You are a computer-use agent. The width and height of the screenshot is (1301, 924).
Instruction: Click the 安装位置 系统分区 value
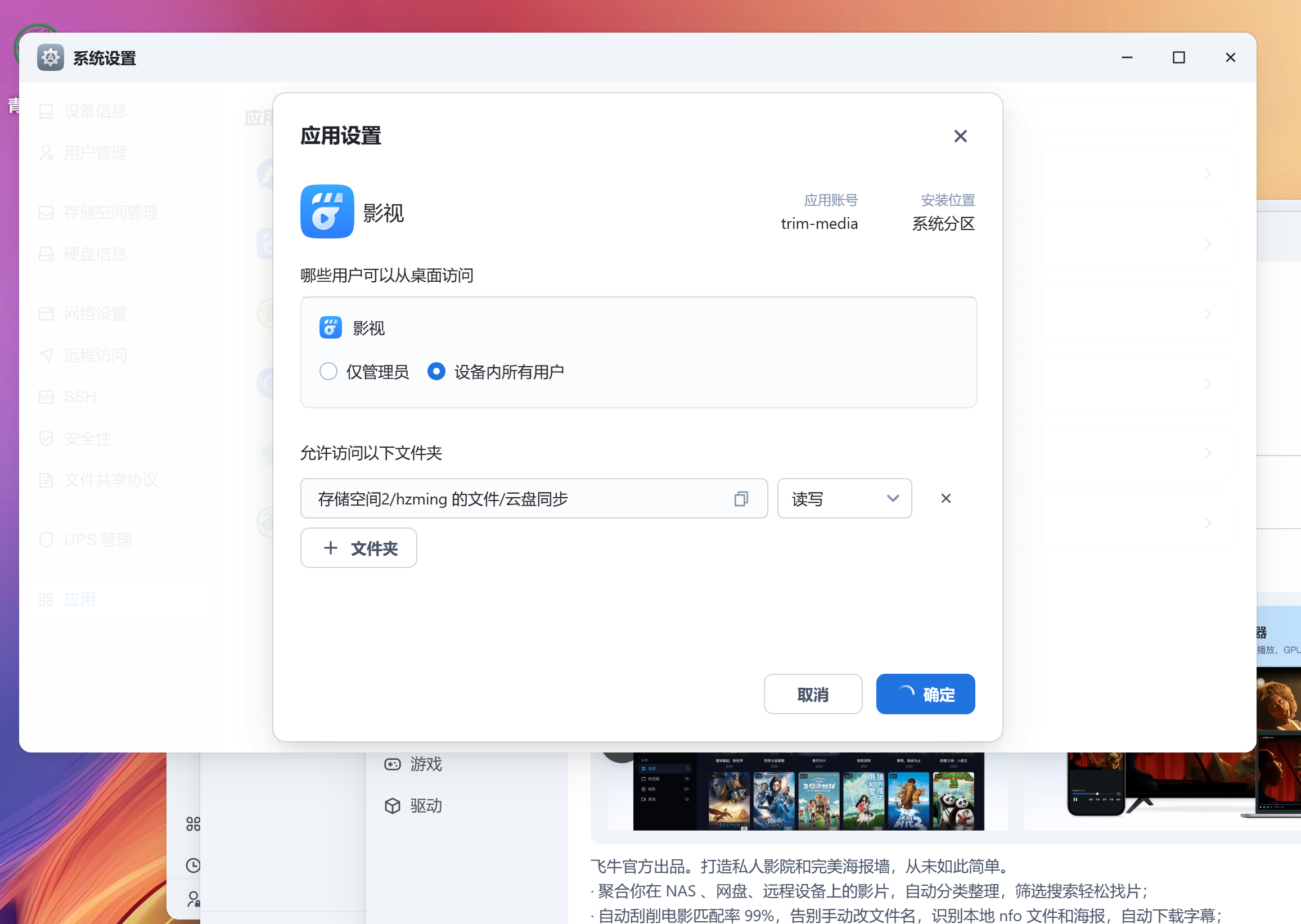tap(943, 224)
